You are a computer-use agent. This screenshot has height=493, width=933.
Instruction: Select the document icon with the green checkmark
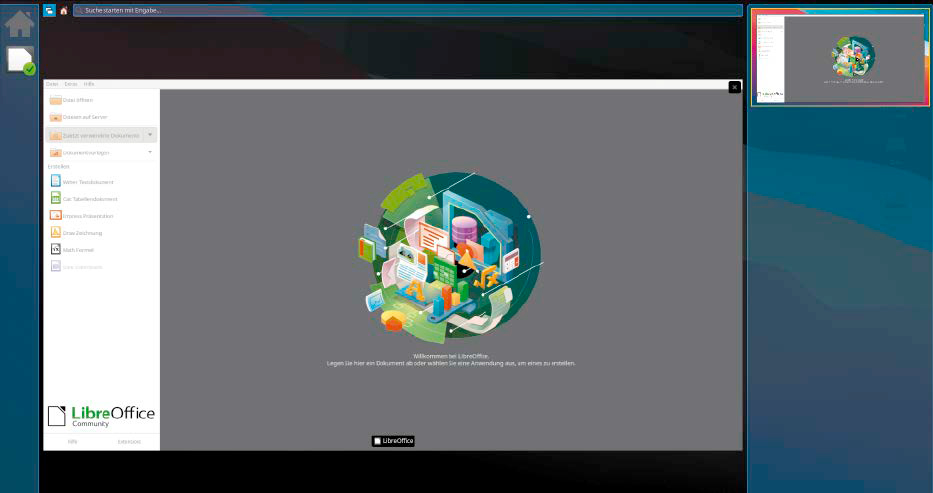click(20, 61)
